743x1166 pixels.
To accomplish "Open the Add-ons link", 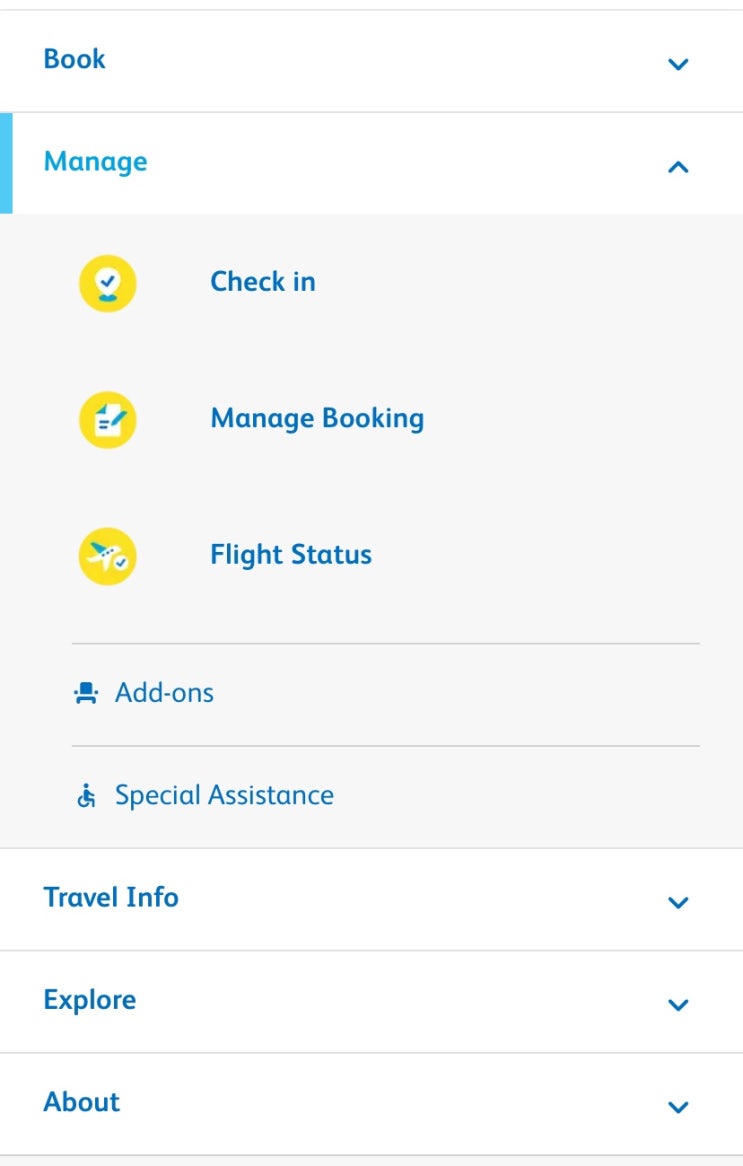I will point(164,693).
